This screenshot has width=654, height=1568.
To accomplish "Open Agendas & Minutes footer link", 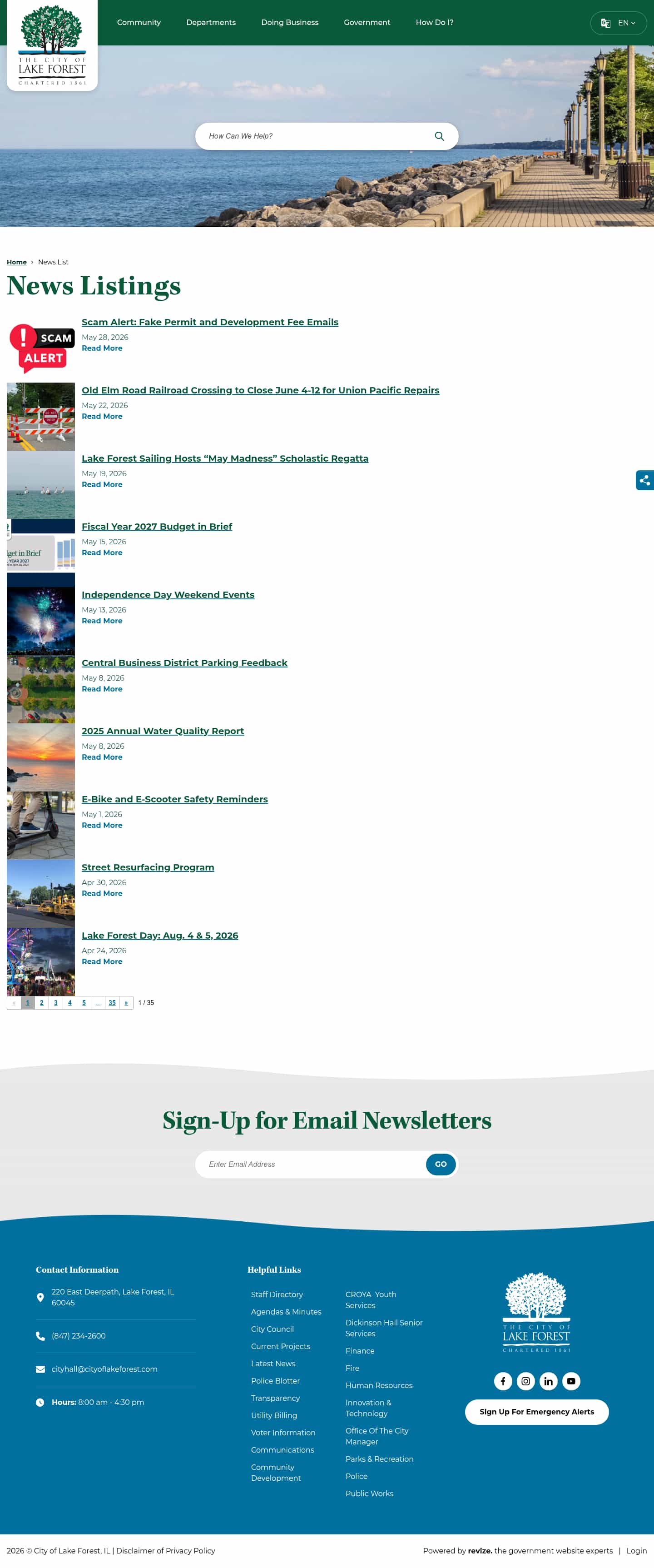I will click(x=286, y=1312).
